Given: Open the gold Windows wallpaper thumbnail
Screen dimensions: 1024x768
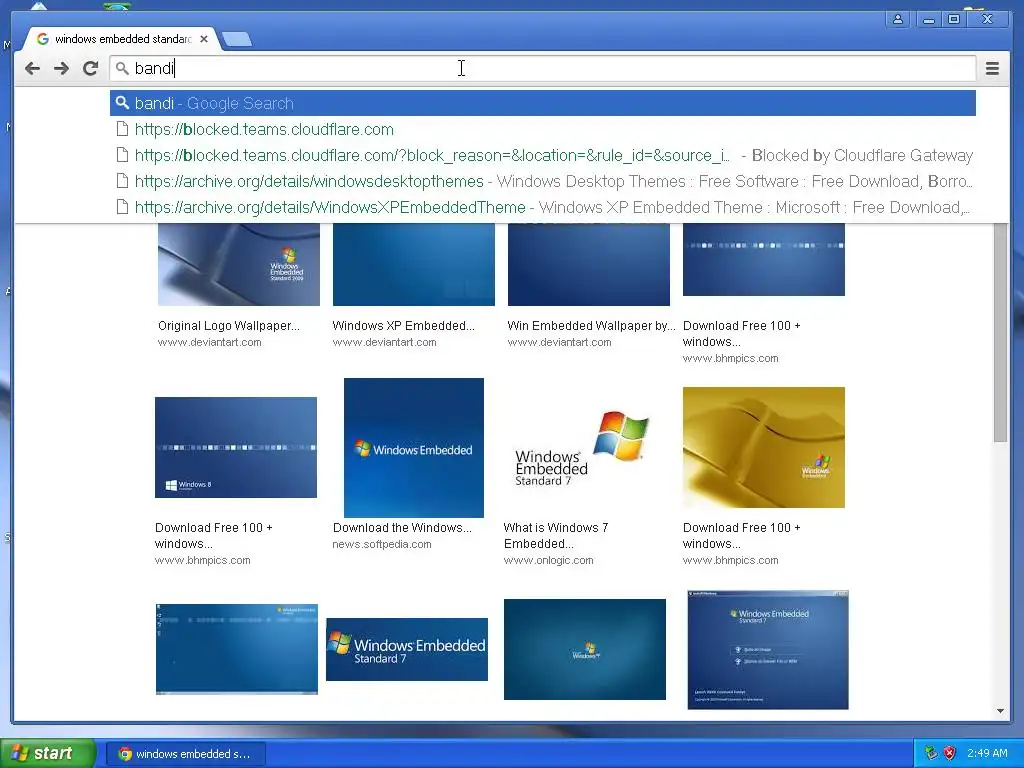Looking at the screenshot, I should pos(763,447).
